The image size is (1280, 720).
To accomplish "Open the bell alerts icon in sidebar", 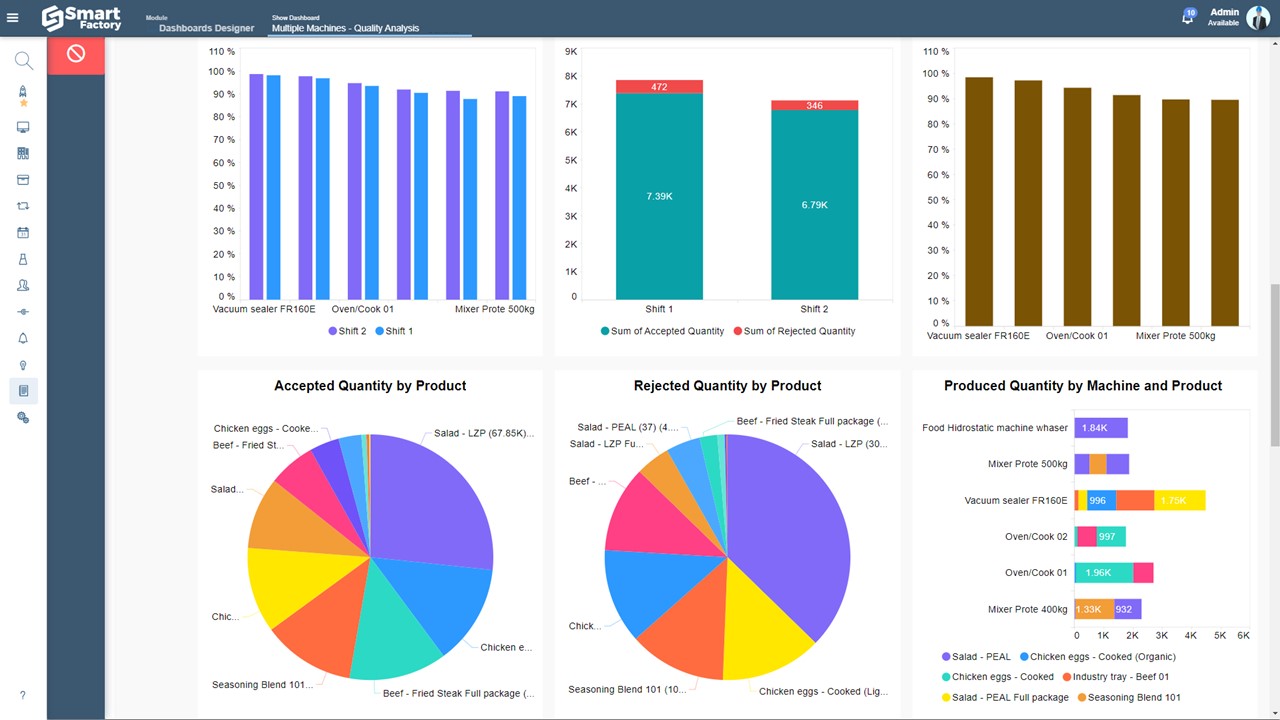I will pyautogui.click(x=23, y=338).
